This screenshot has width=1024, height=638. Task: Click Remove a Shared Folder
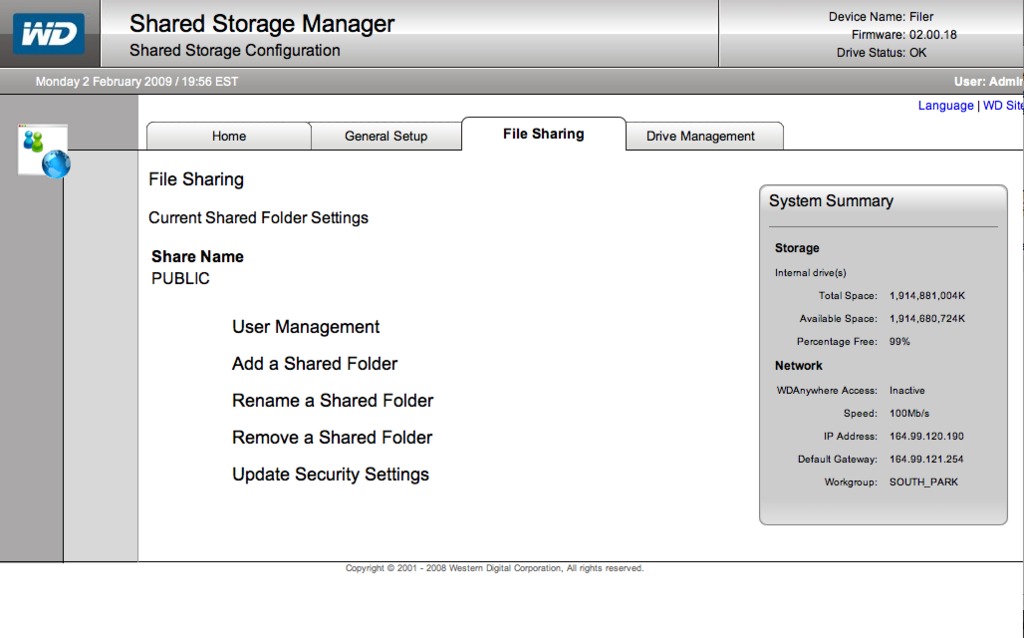[332, 438]
